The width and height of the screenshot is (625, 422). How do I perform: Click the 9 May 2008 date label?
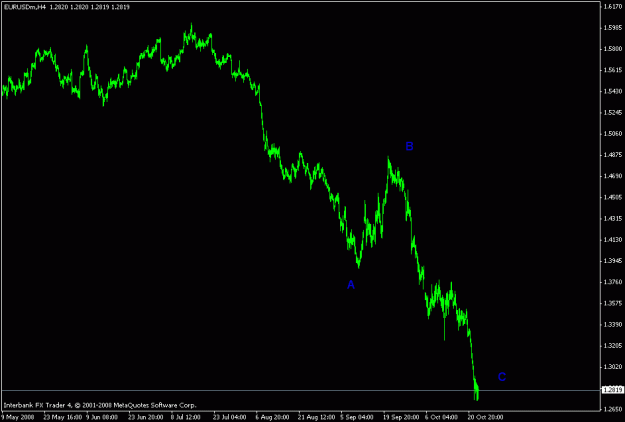[x=18, y=417]
